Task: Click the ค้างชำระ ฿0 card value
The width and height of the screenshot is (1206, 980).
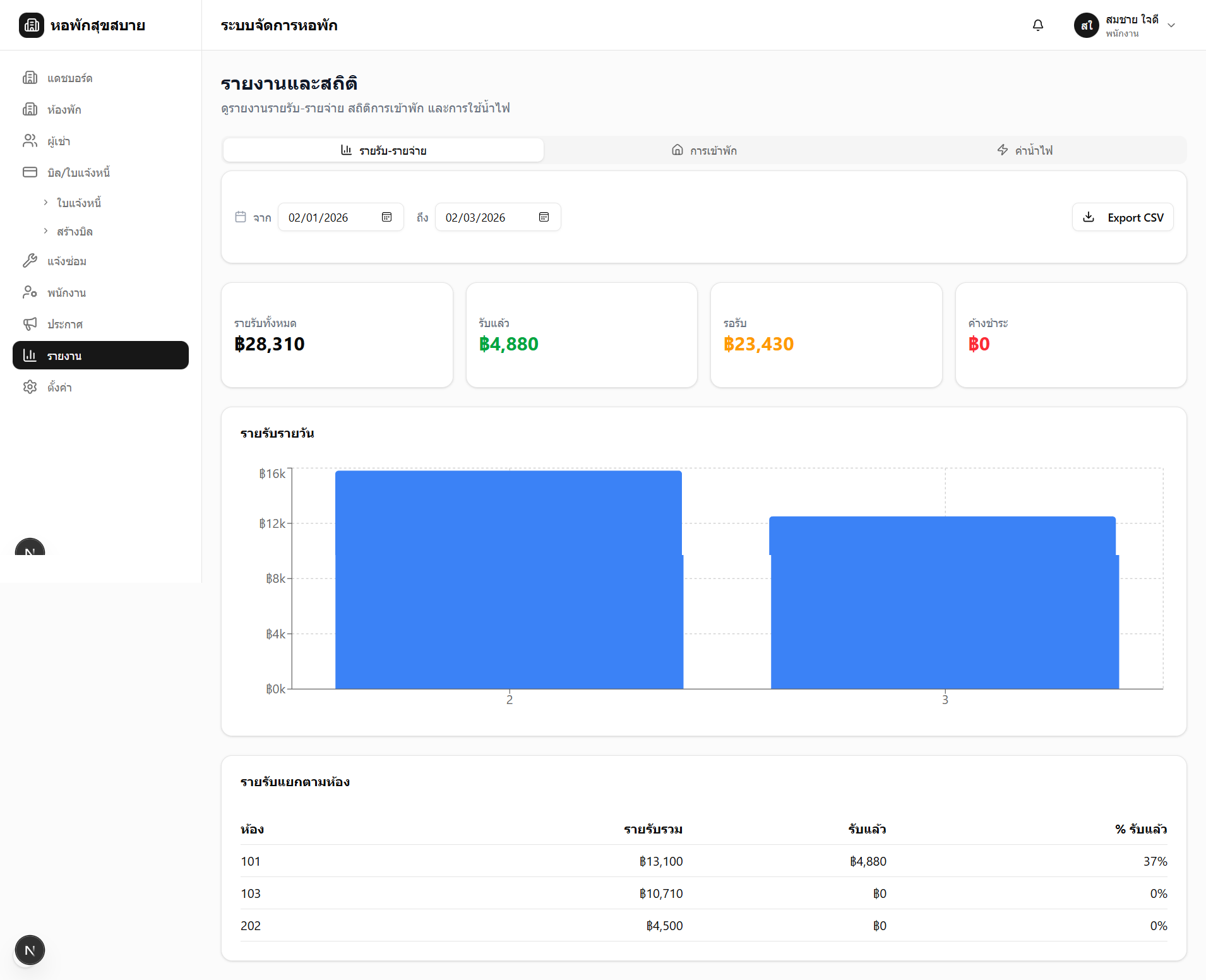Action: (x=979, y=344)
